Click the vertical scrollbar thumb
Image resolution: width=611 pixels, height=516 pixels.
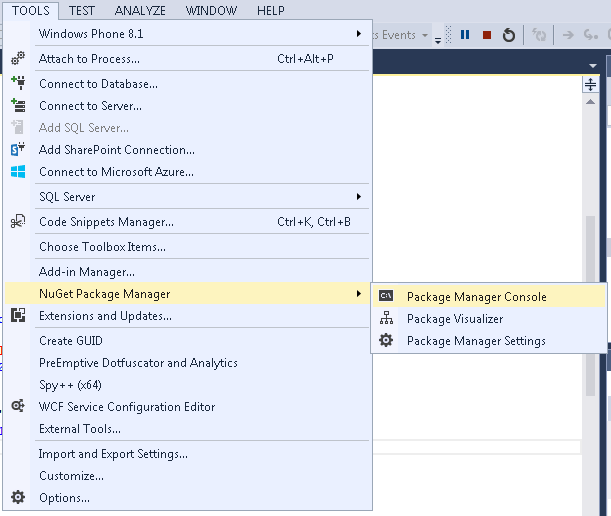point(590,306)
